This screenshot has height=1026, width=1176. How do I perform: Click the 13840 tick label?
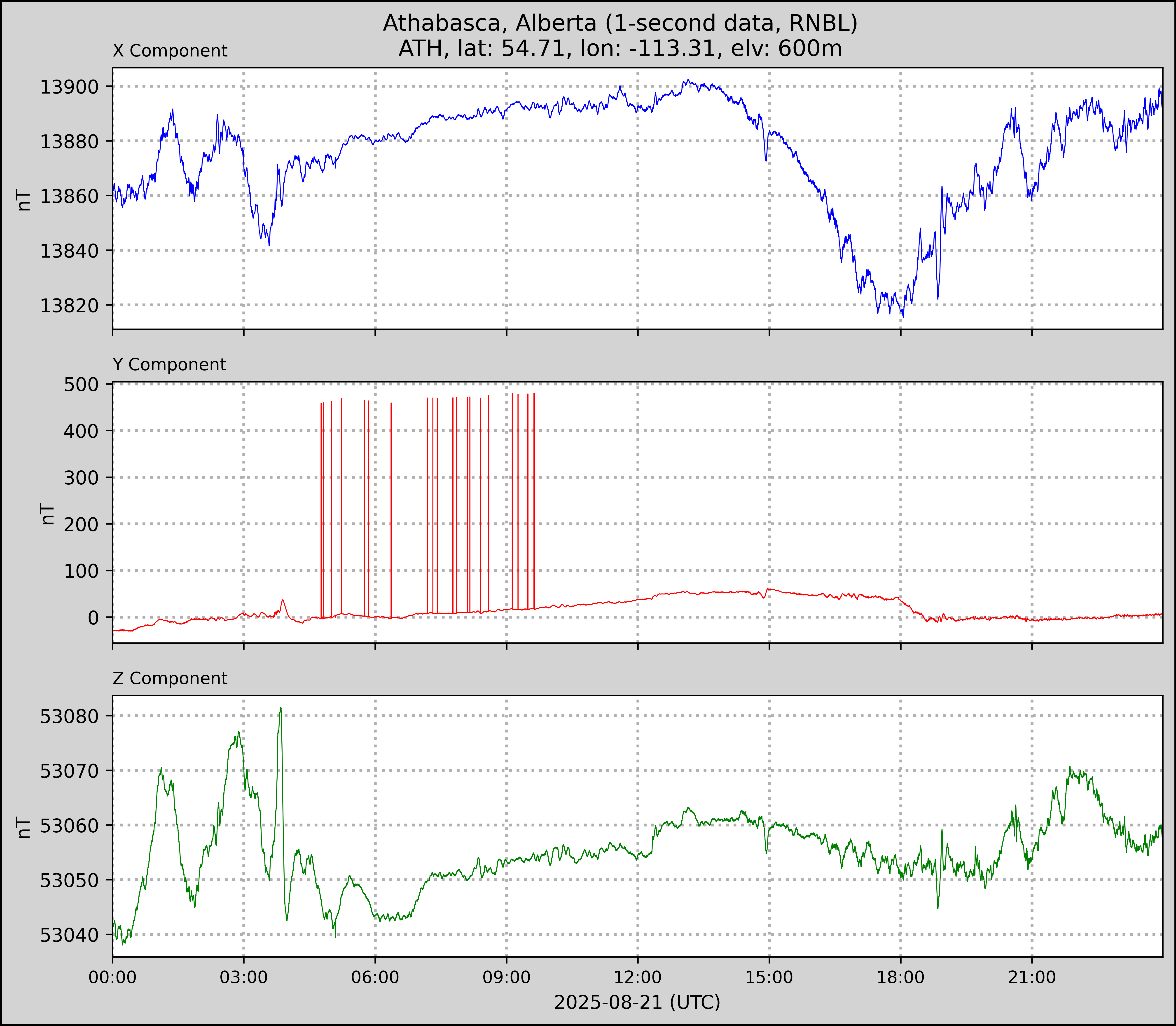(69, 251)
